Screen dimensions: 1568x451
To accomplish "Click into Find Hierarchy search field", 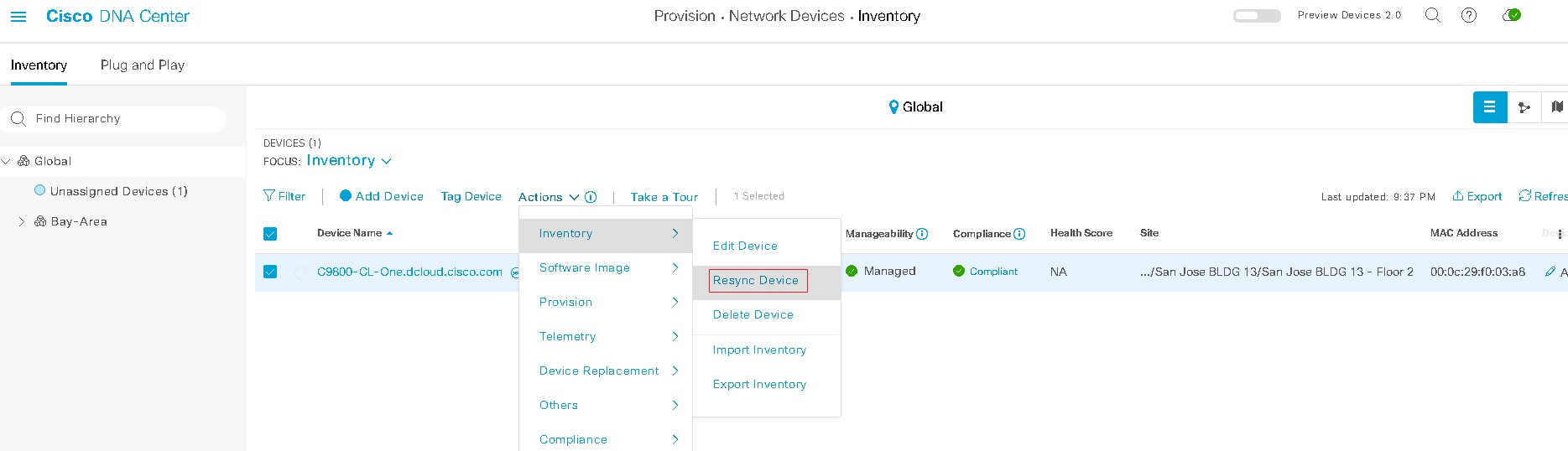I will (x=113, y=119).
